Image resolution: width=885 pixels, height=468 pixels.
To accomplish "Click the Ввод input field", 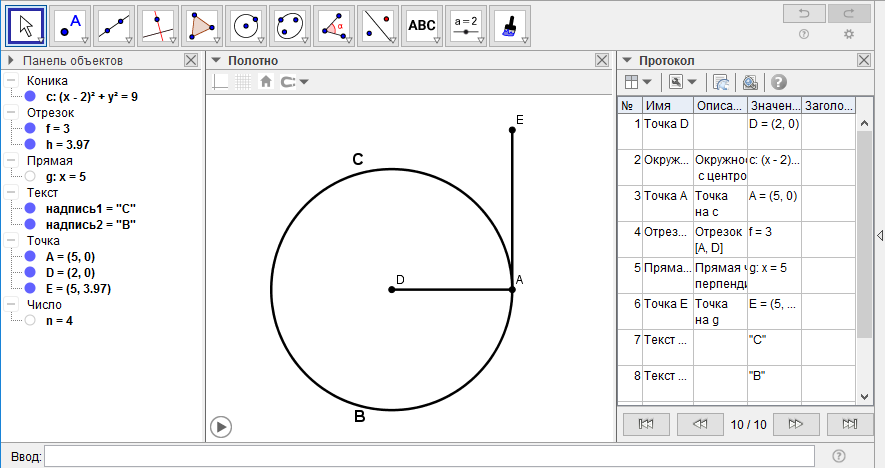I will (x=429, y=456).
